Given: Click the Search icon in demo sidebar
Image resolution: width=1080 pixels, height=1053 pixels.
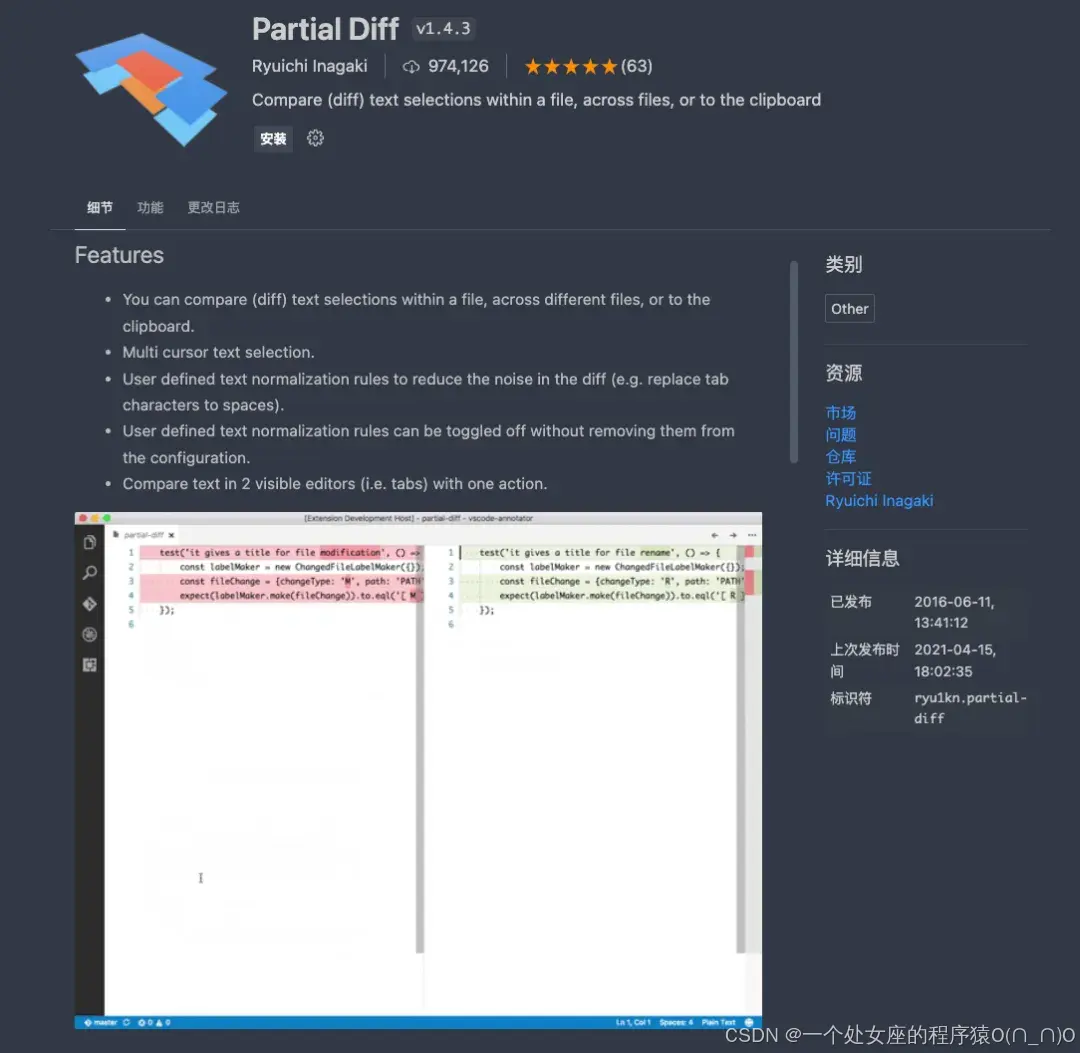Looking at the screenshot, I should [90, 573].
